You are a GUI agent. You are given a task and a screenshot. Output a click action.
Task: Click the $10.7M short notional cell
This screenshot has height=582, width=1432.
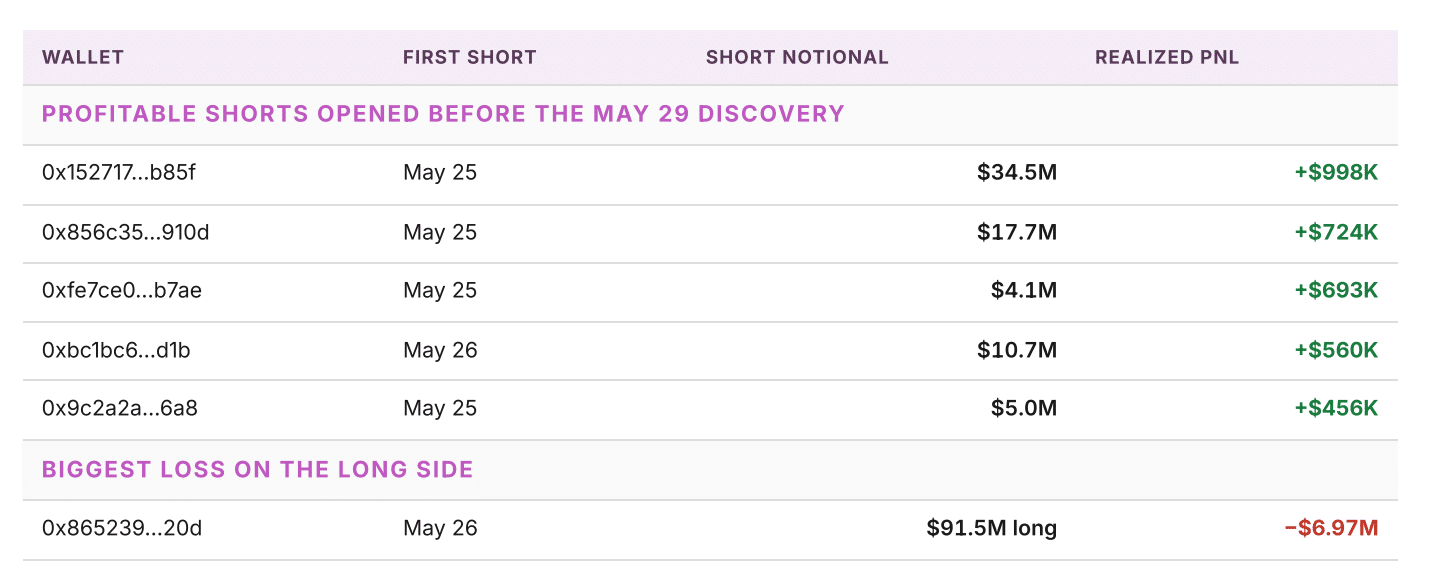click(x=1017, y=350)
